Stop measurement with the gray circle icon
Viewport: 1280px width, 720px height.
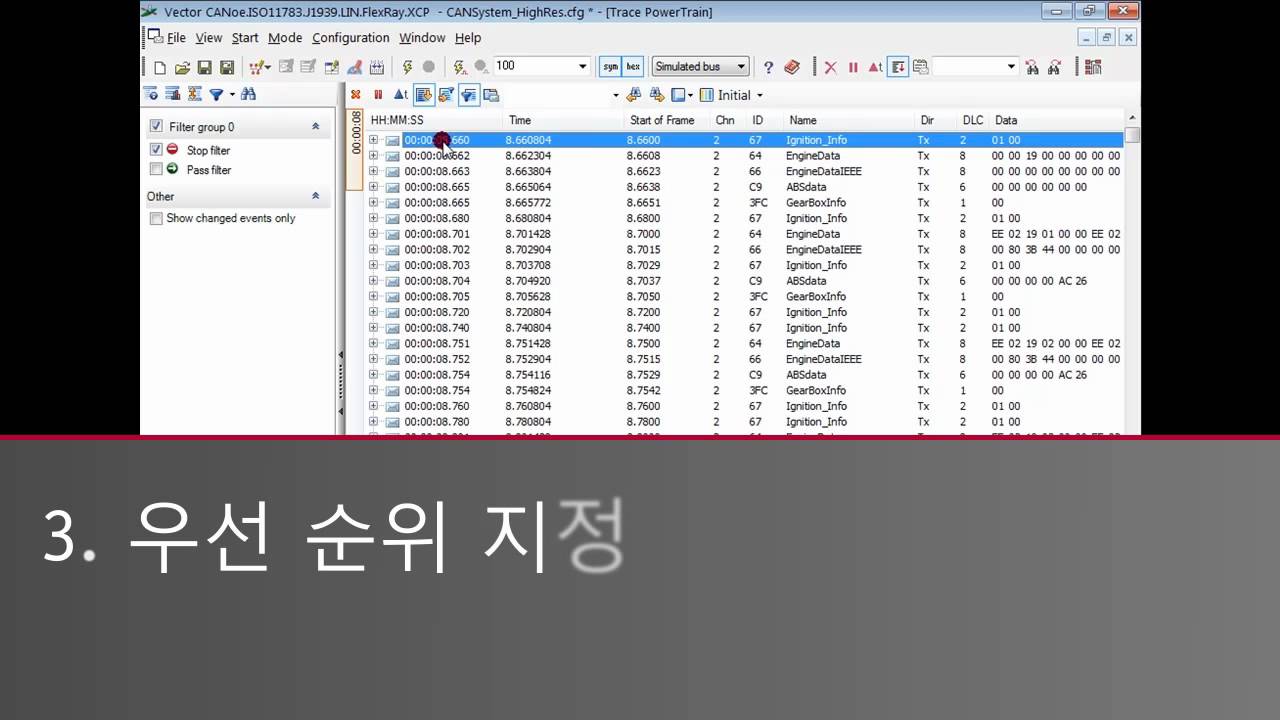click(429, 67)
